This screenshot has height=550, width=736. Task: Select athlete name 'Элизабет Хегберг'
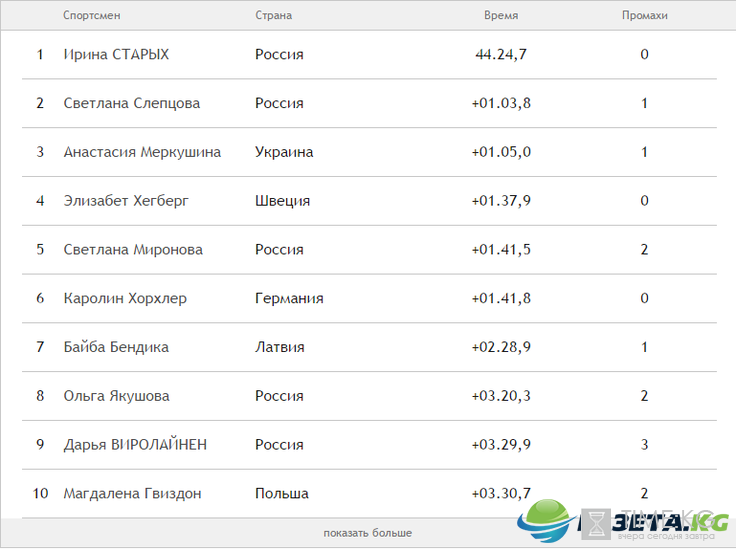[126, 201]
